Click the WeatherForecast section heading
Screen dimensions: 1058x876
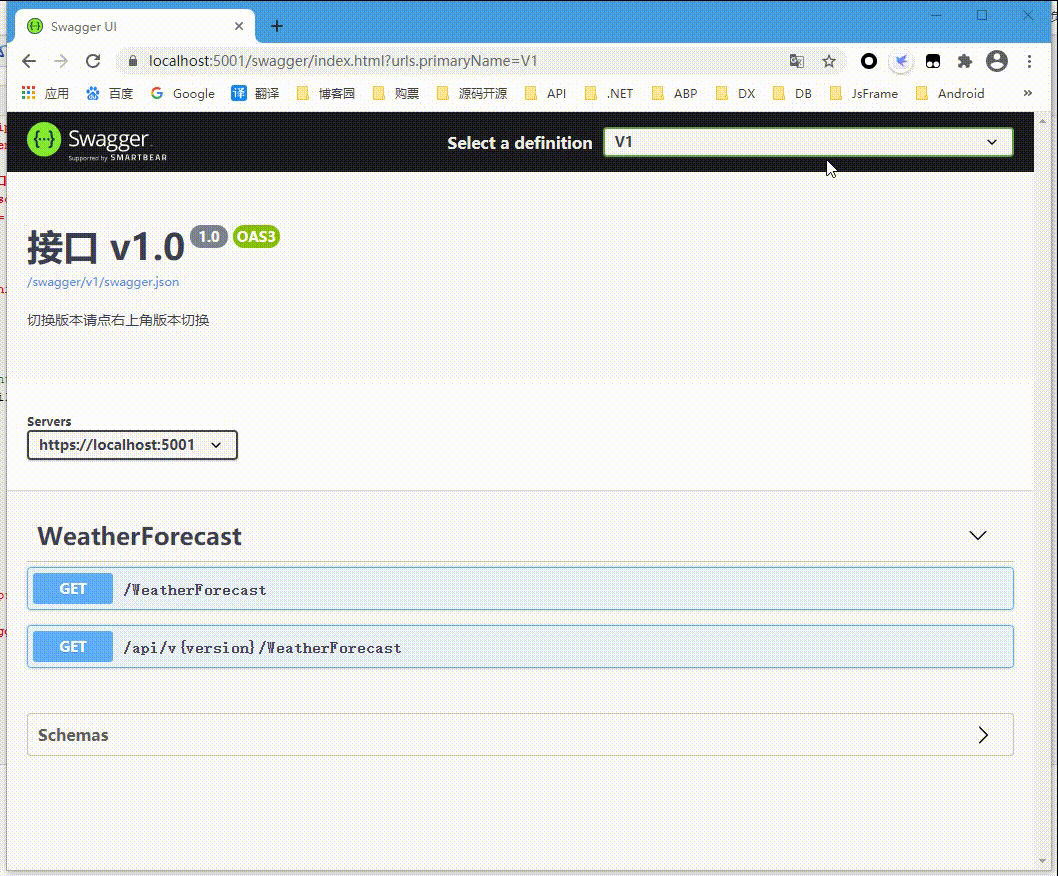coord(139,537)
